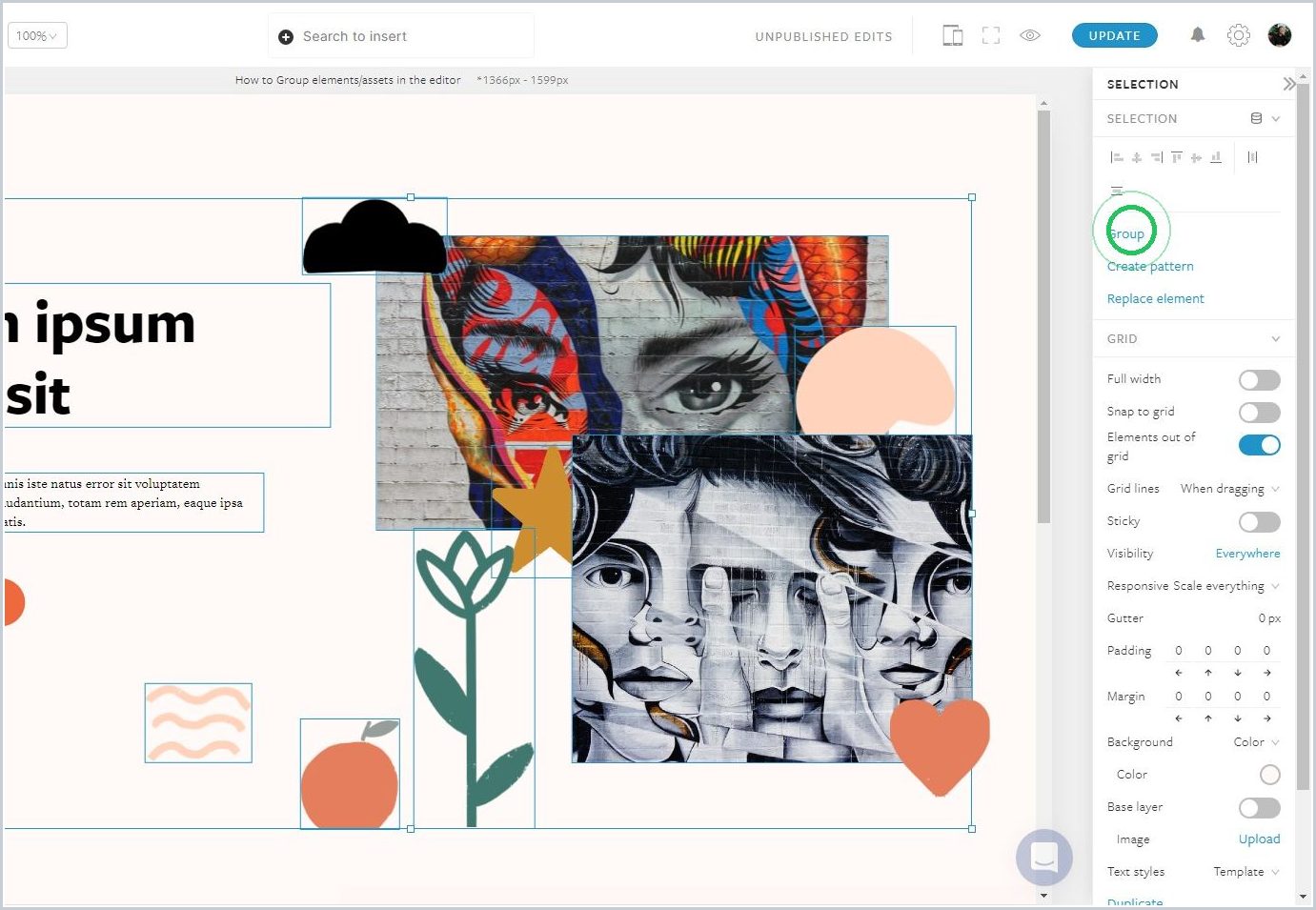Open the settings gear in the top bar
The image size is (1316, 910).
point(1238,35)
